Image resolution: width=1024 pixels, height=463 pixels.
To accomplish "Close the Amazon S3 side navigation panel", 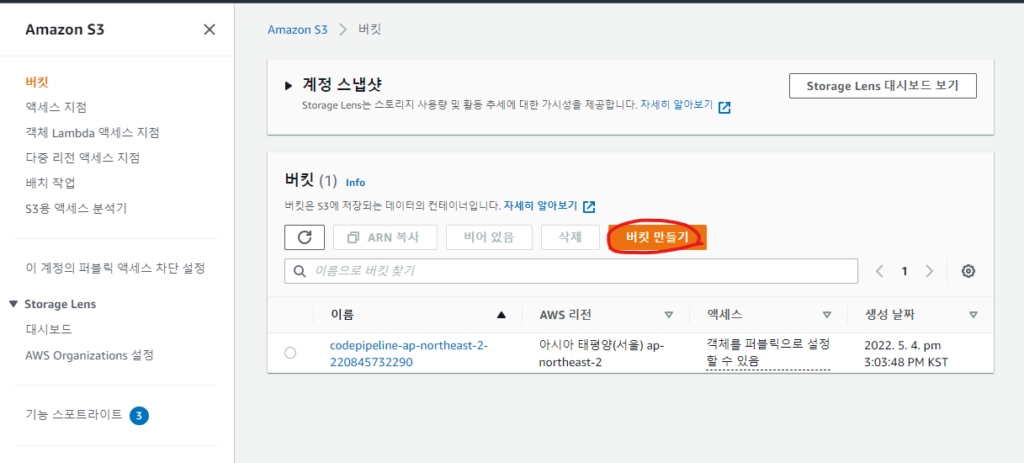I will 209,29.
